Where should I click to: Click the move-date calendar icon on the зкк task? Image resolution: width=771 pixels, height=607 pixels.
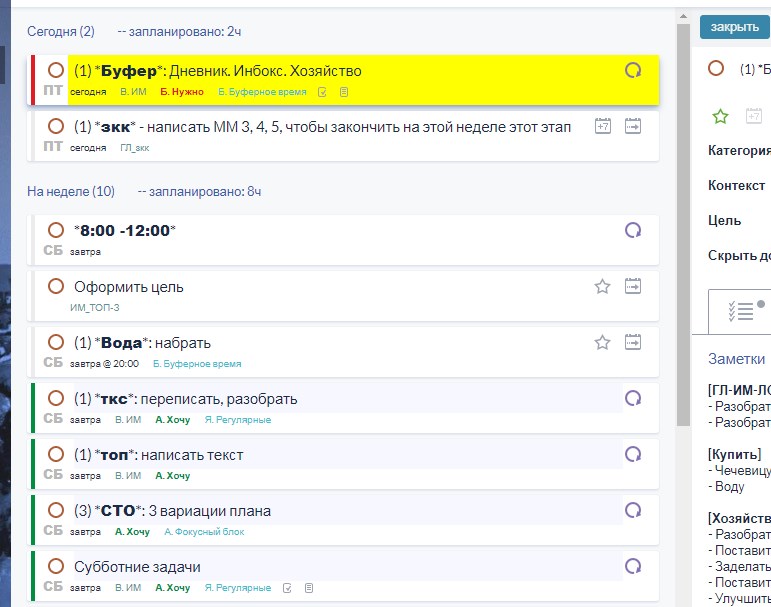632,126
